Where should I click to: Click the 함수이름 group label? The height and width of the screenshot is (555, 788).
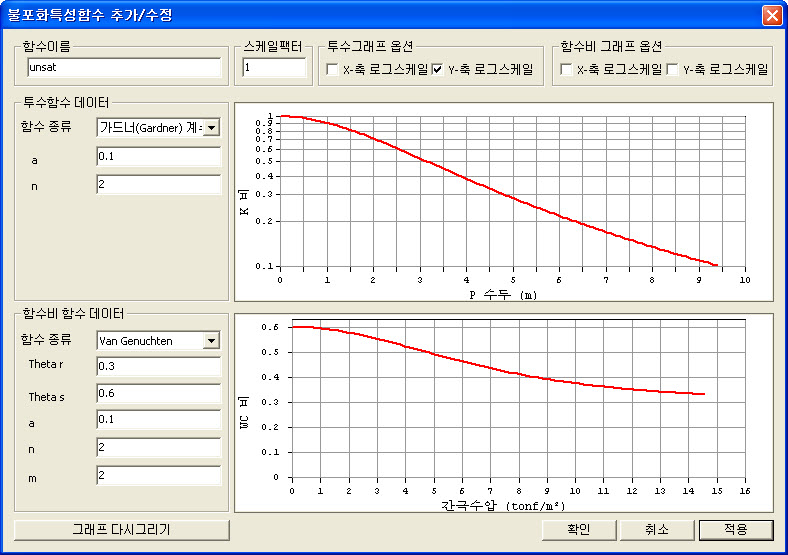click(47, 47)
